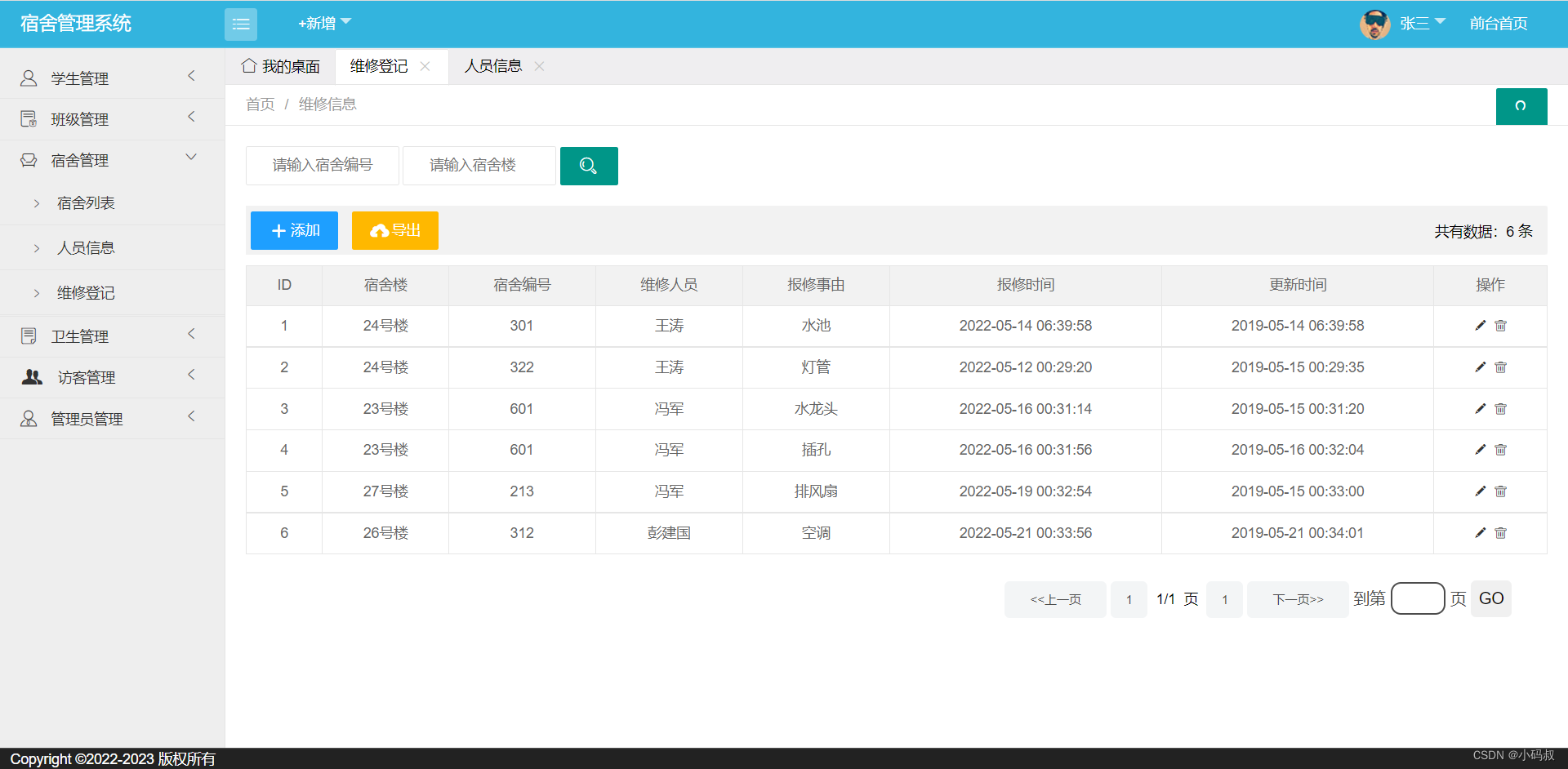Click the orange 导出 export button
1568x769 pixels.
pyautogui.click(x=395, y=230)
